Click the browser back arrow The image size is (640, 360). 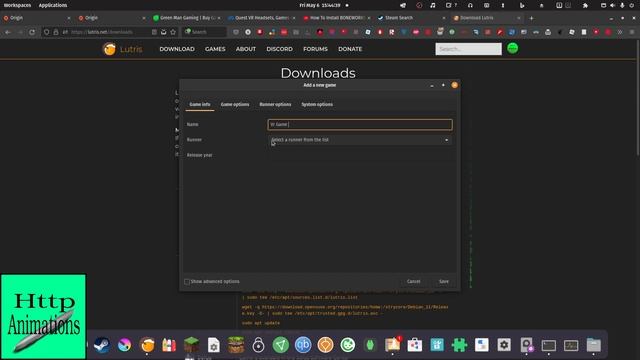coord(8,32)
